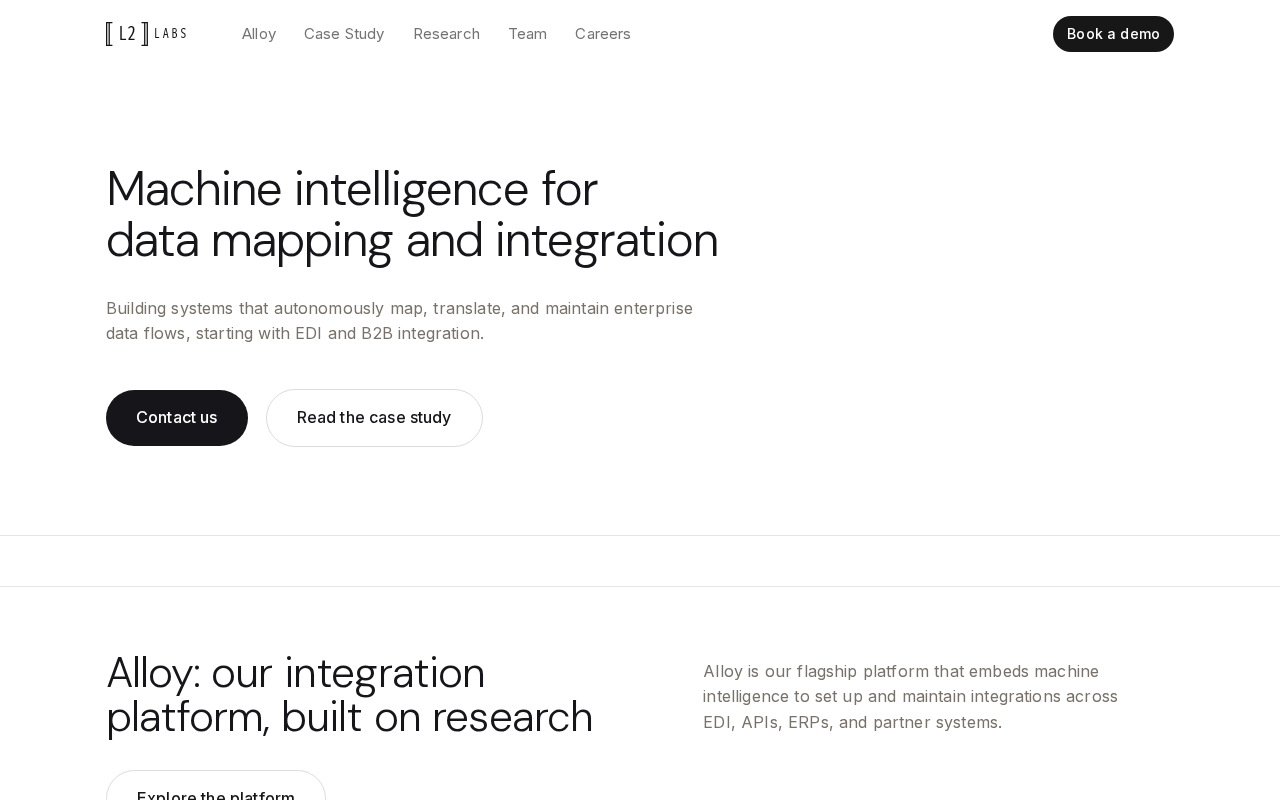Image resolution: width=1280 pixels, height=800 pixels.
Task: Open the Alloy navigation link
Action: pos(259,34)
